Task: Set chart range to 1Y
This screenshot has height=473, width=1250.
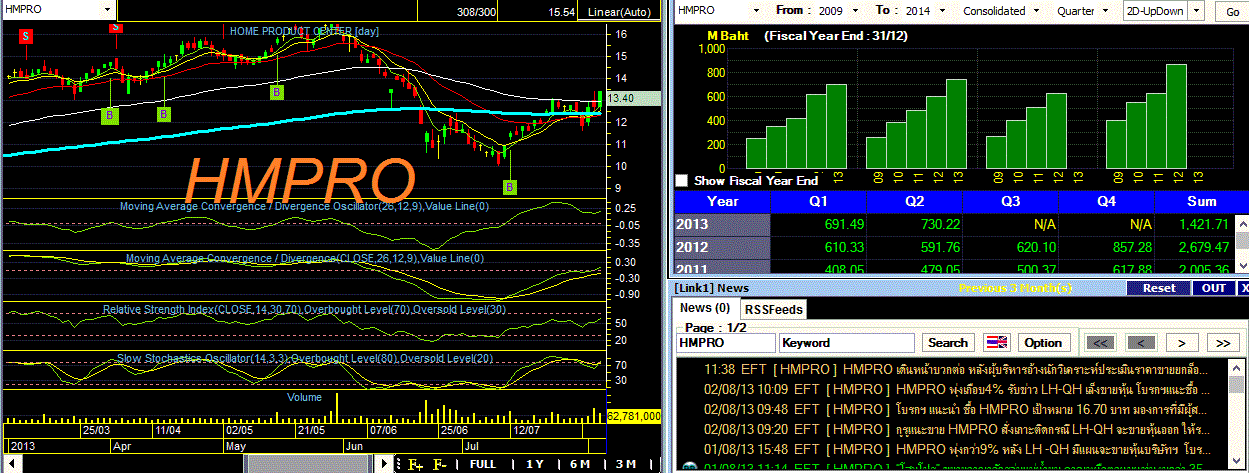Action: tap(535, 464)
